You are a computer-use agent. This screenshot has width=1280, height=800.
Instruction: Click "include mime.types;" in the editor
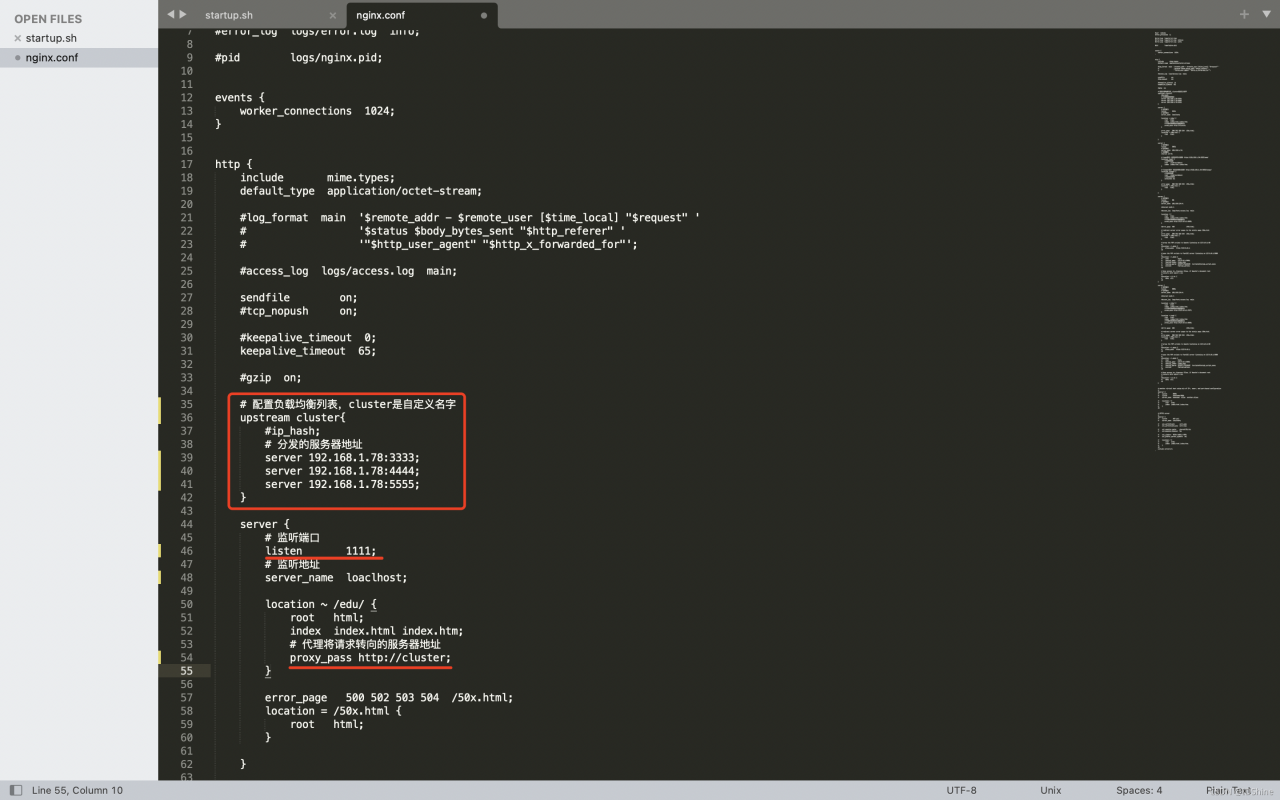[x=317, y=178]
